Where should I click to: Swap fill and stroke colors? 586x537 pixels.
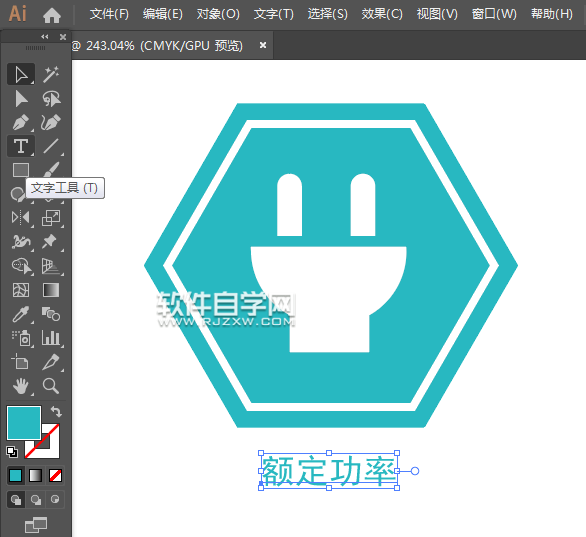pos(56,411)
